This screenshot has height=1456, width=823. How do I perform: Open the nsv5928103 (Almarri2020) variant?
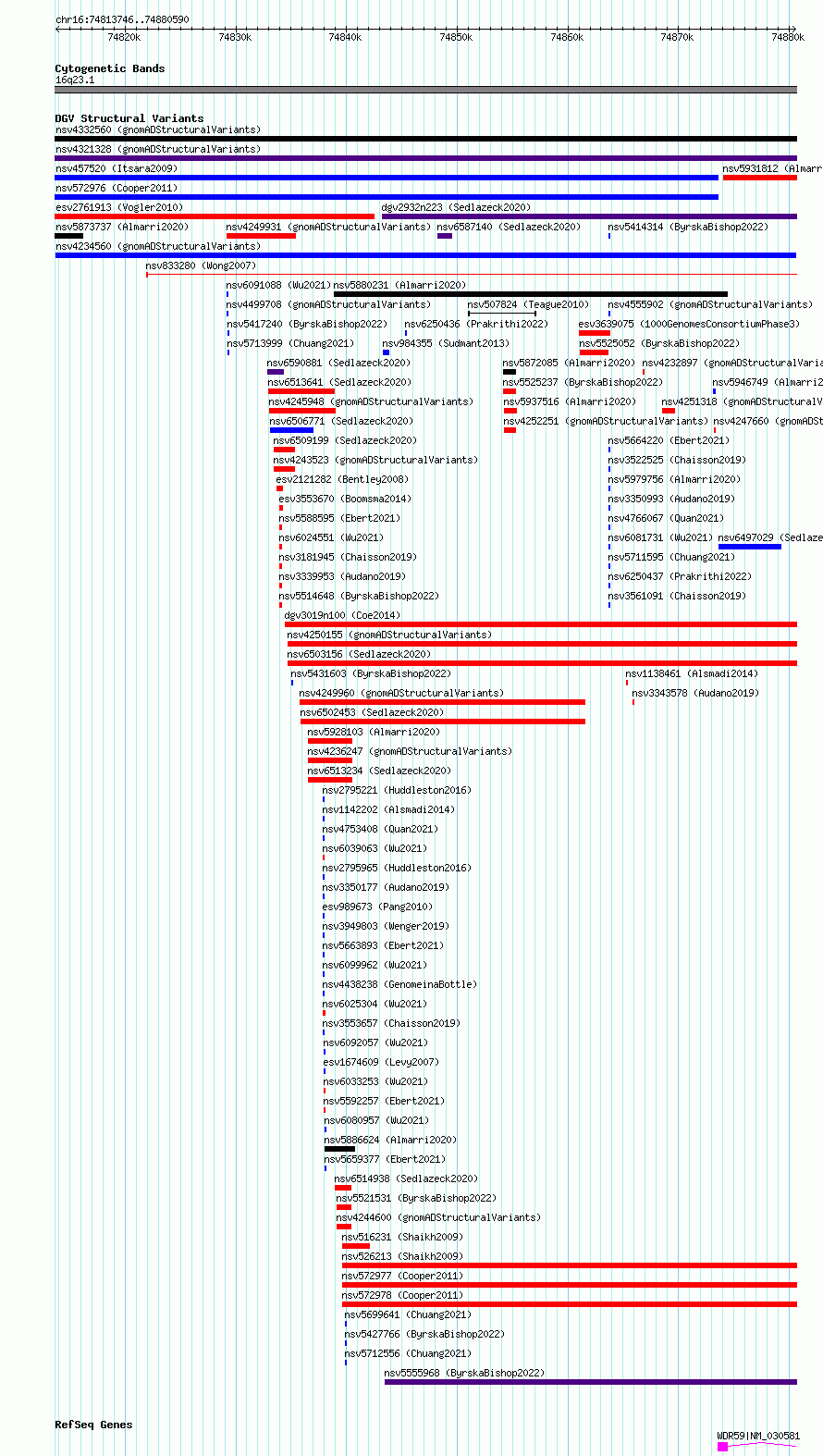pyautogui.click(x=330, y=741)
